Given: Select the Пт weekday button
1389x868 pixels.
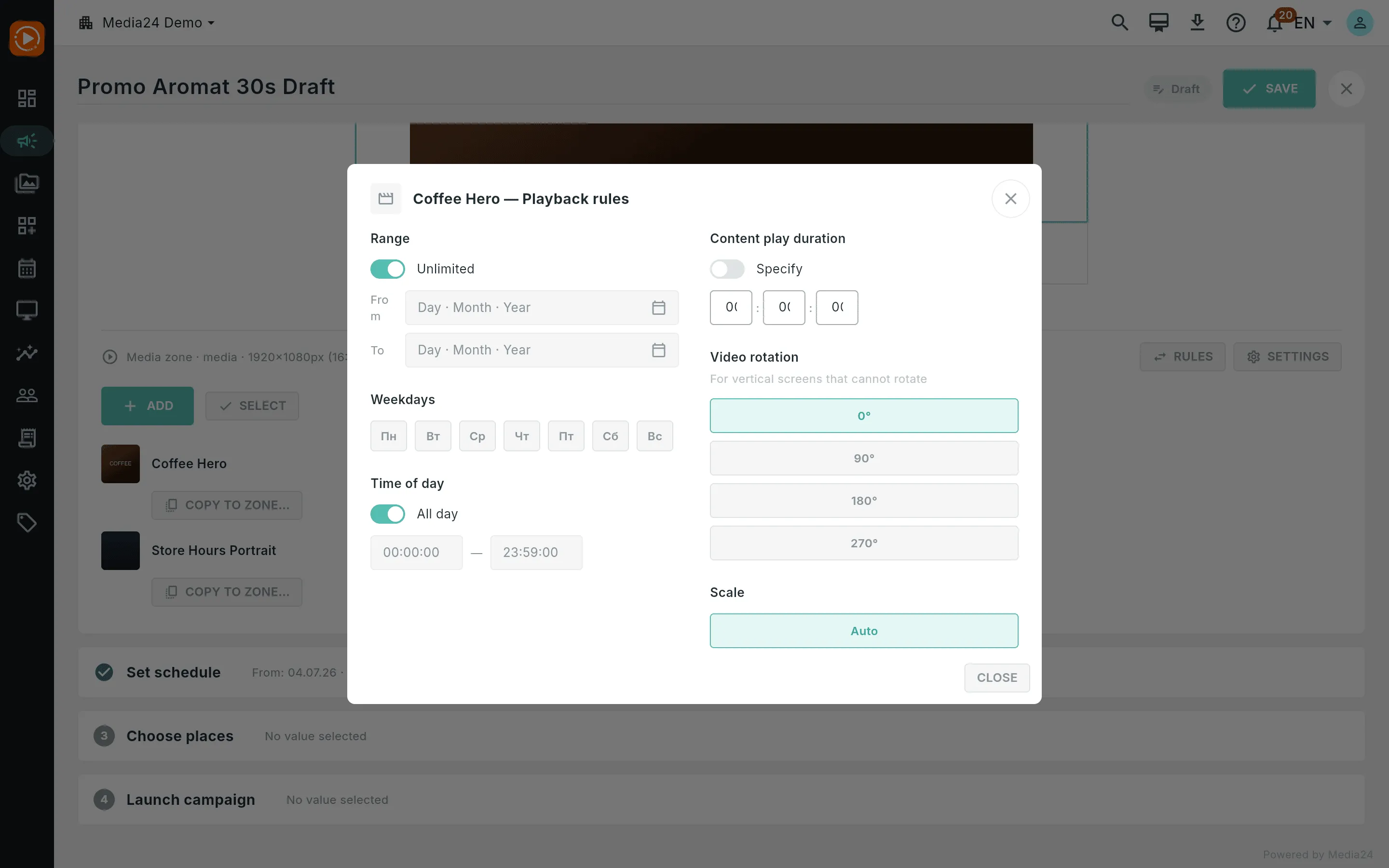Looking at the screenshot, I should [566, 436].
